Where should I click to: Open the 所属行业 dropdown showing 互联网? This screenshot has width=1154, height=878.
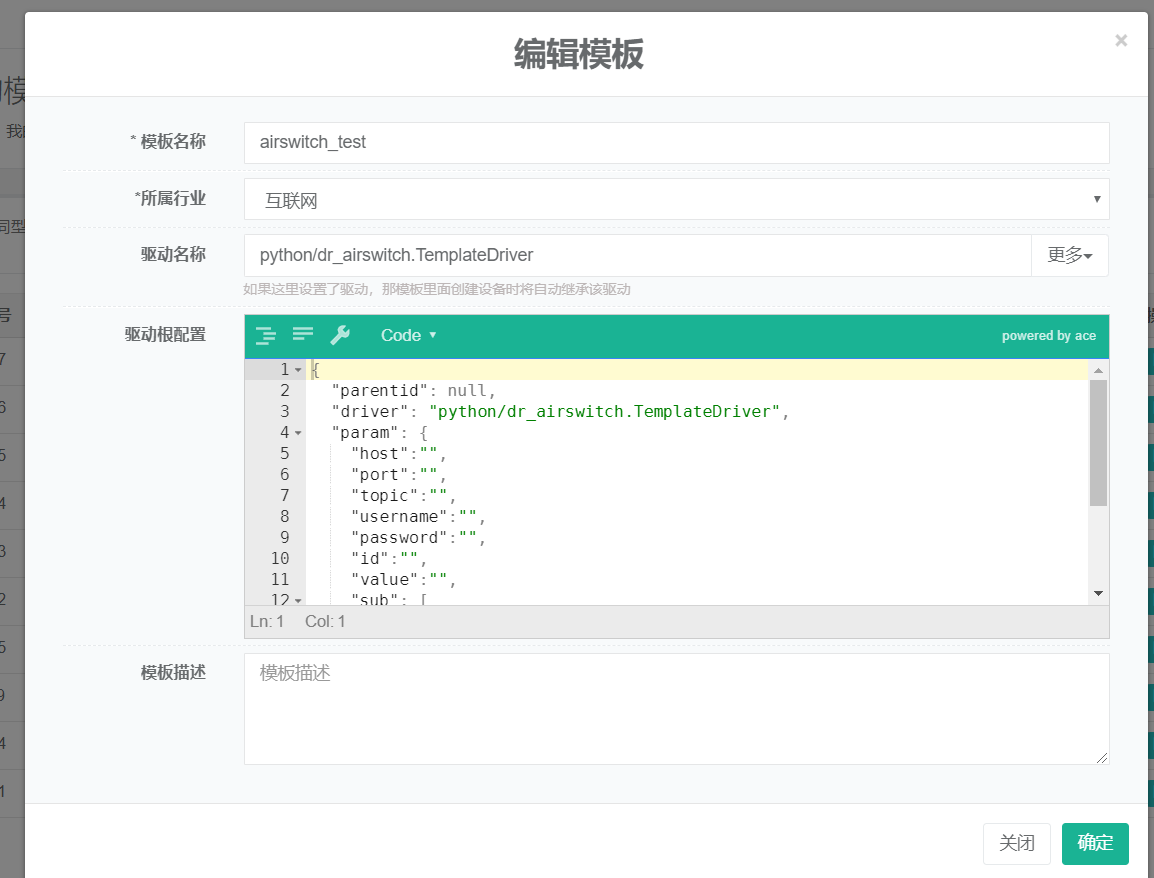pyautogui.click(x=676, y=200)
